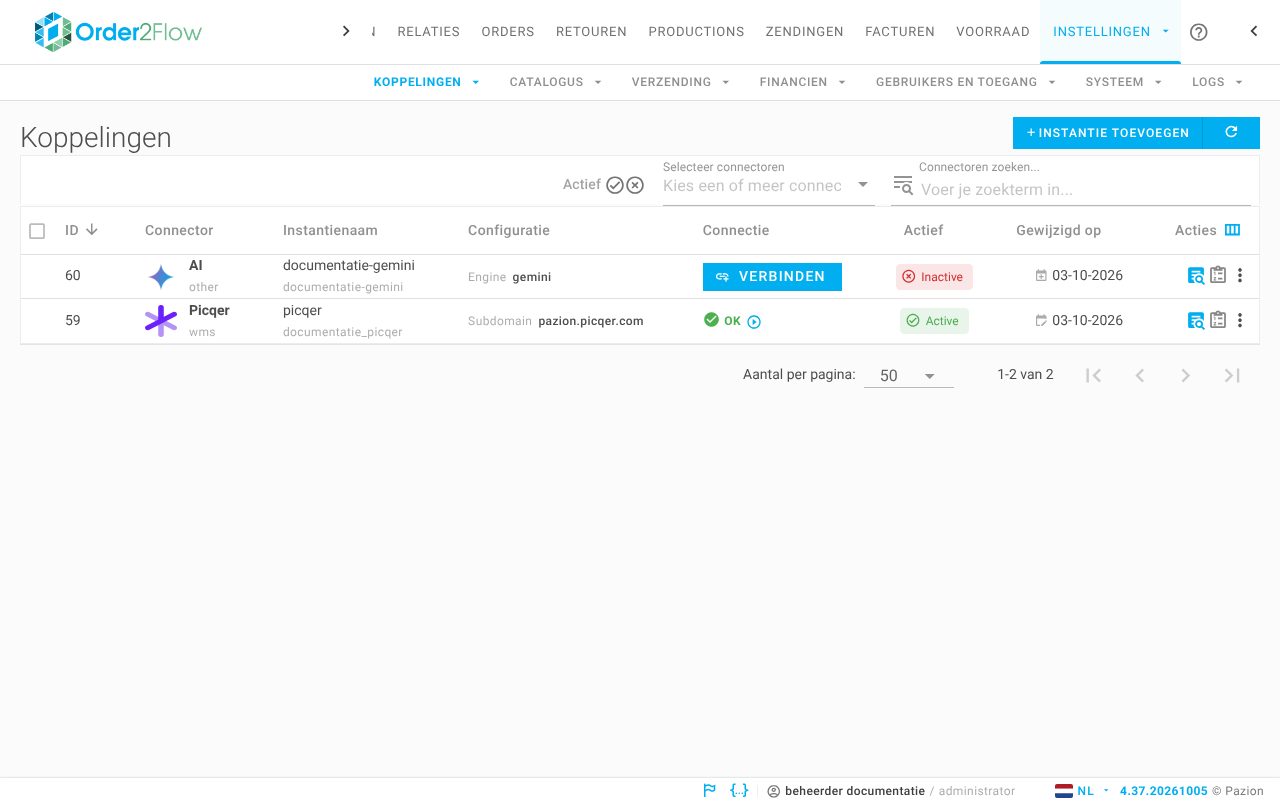
Task: Expand the Gebruikers en toegang submenu
Action: pyautogui.click(x=966, y=82)
